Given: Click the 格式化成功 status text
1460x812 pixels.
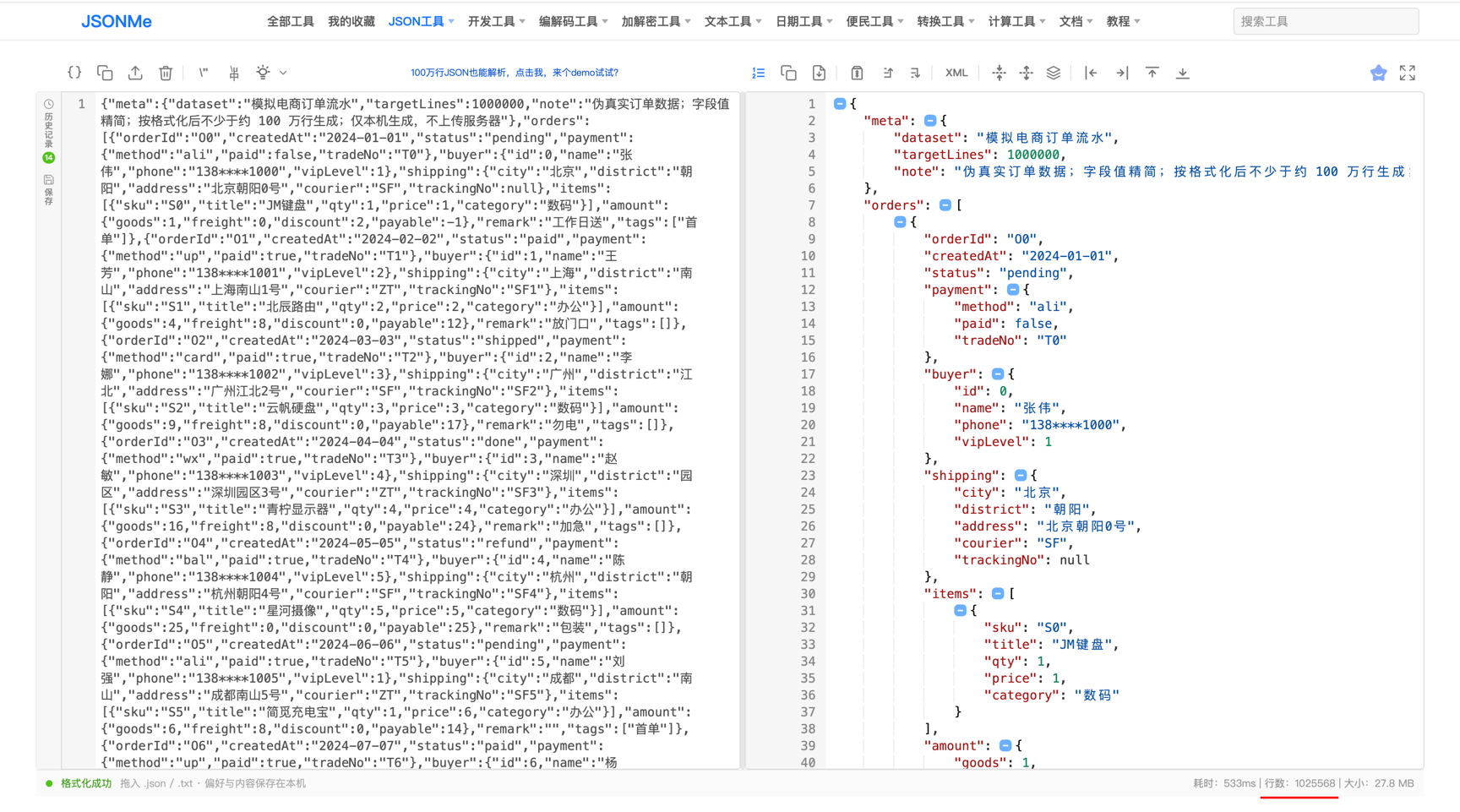Looking at the screenshot, I should click(x=86, y=783).
